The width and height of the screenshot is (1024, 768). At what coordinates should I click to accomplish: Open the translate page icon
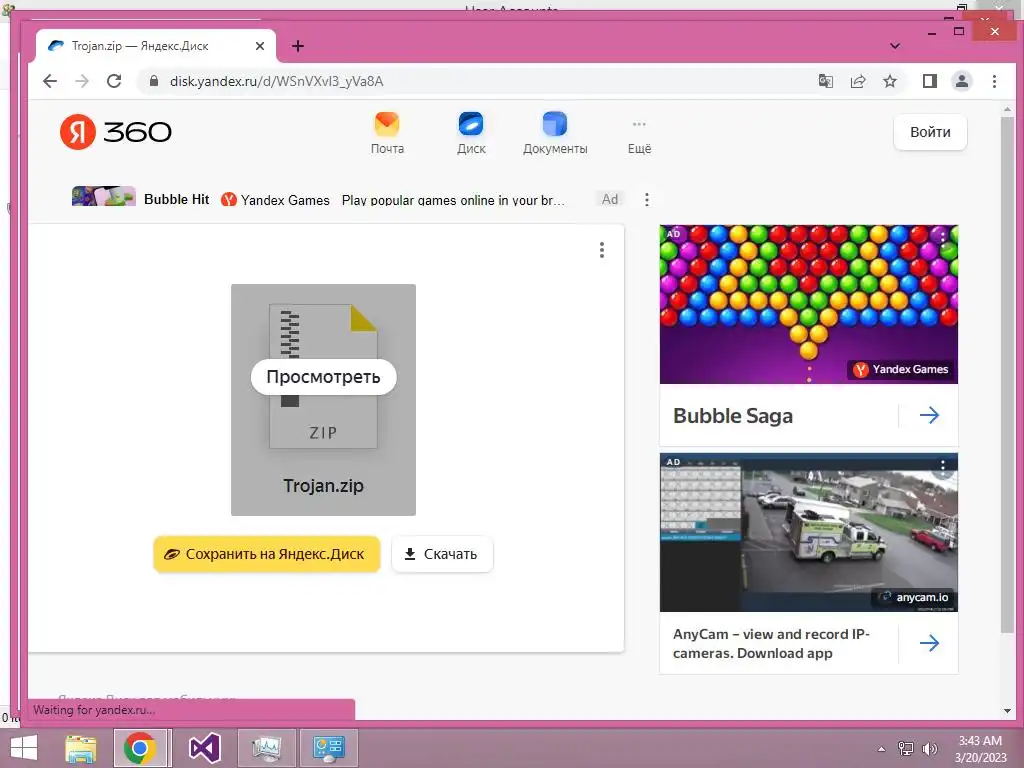(x=825, y=81)
